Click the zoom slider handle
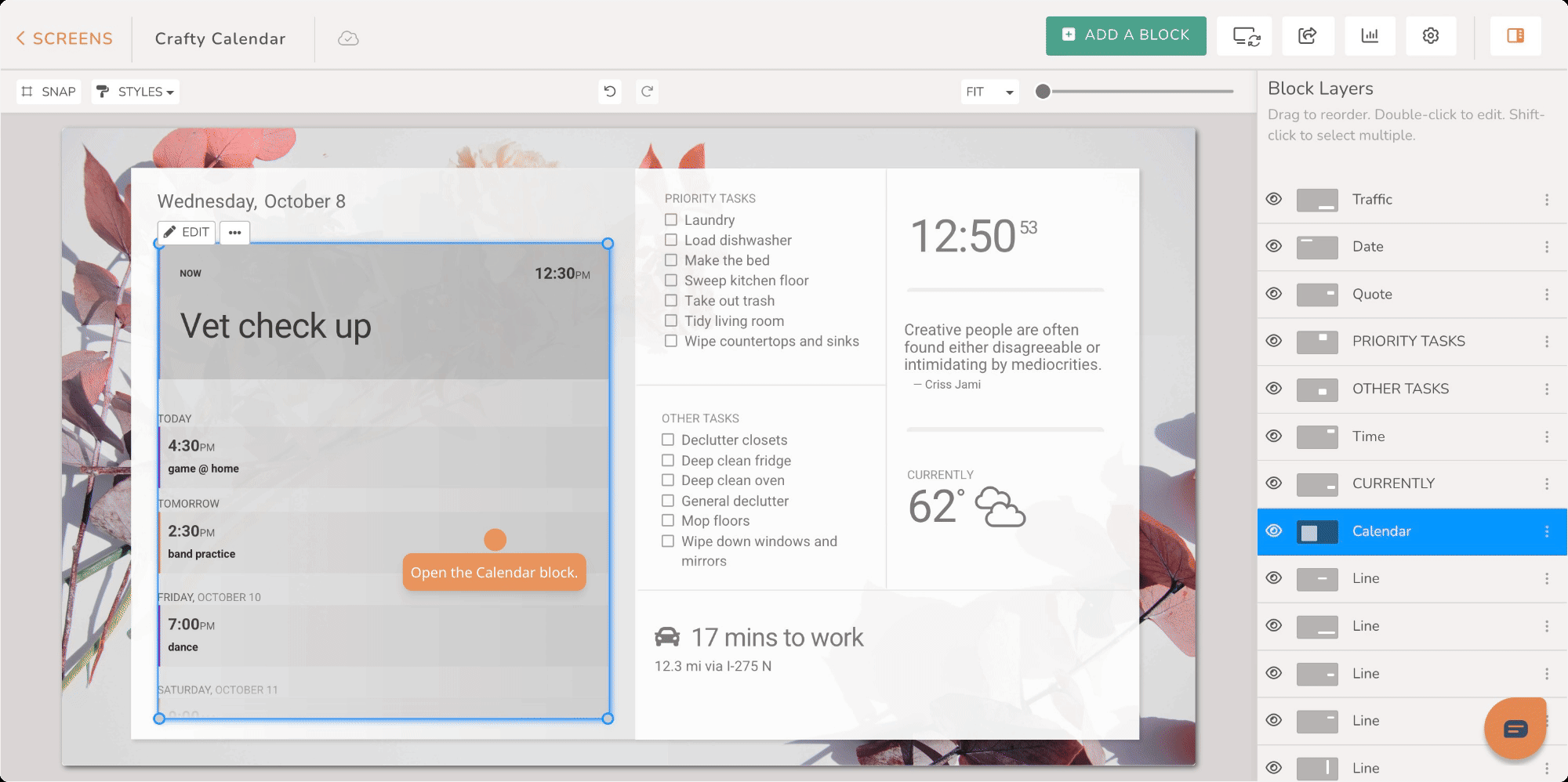Screen dimensions: 1568x782 (1043, 92)
